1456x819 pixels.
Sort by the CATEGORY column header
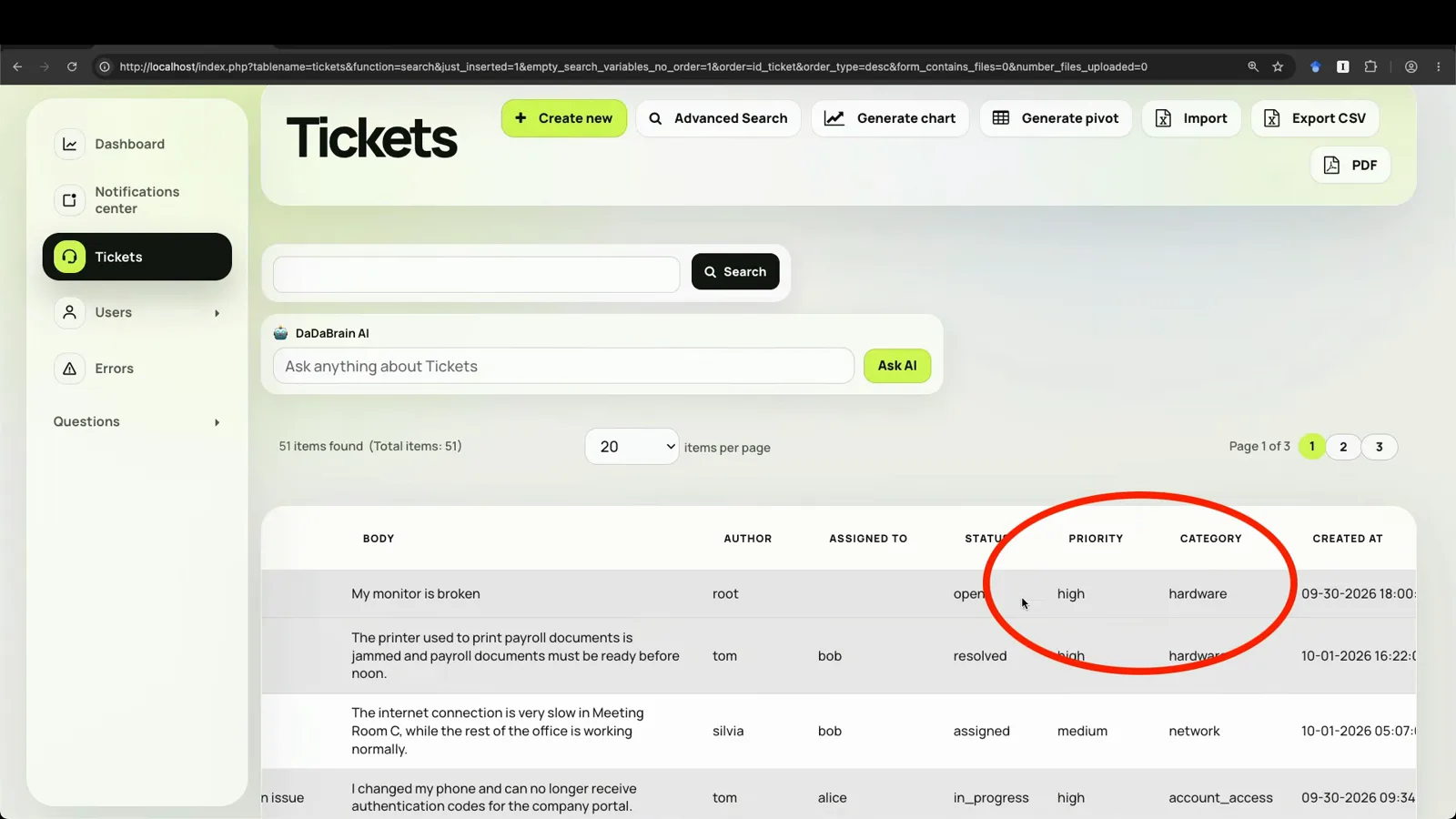click(1210, 539)
